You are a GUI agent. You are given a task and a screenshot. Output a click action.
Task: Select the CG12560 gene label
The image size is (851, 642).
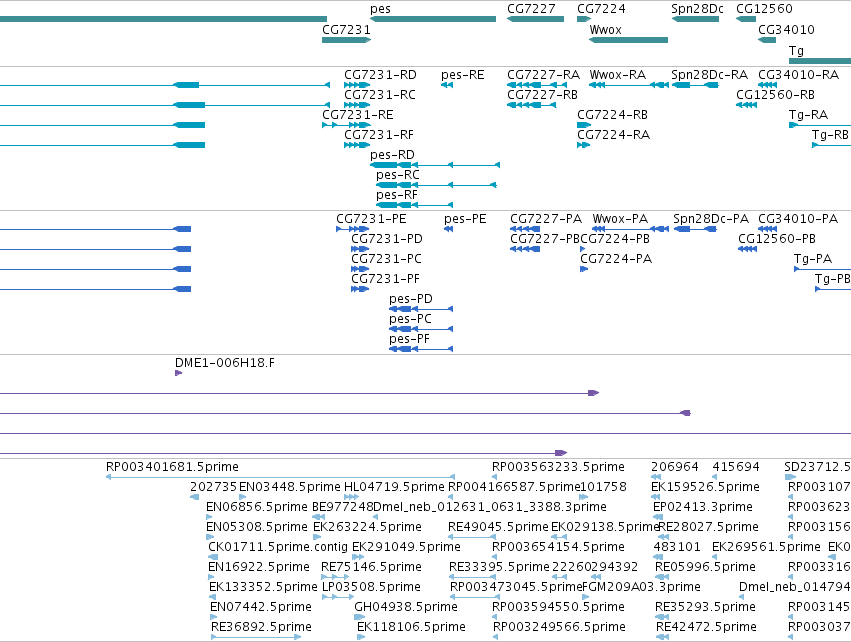(x=764, y=9)
